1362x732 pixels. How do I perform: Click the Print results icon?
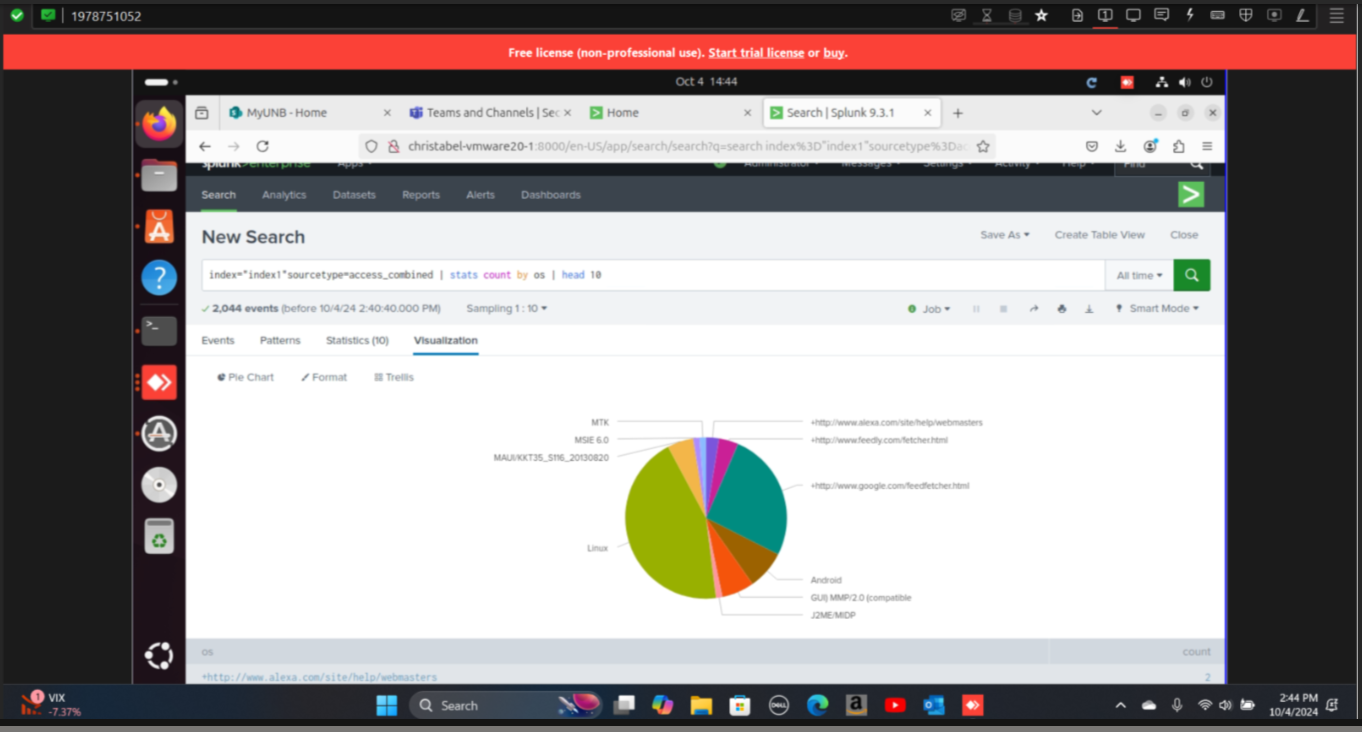click(x=1061, y=309)
